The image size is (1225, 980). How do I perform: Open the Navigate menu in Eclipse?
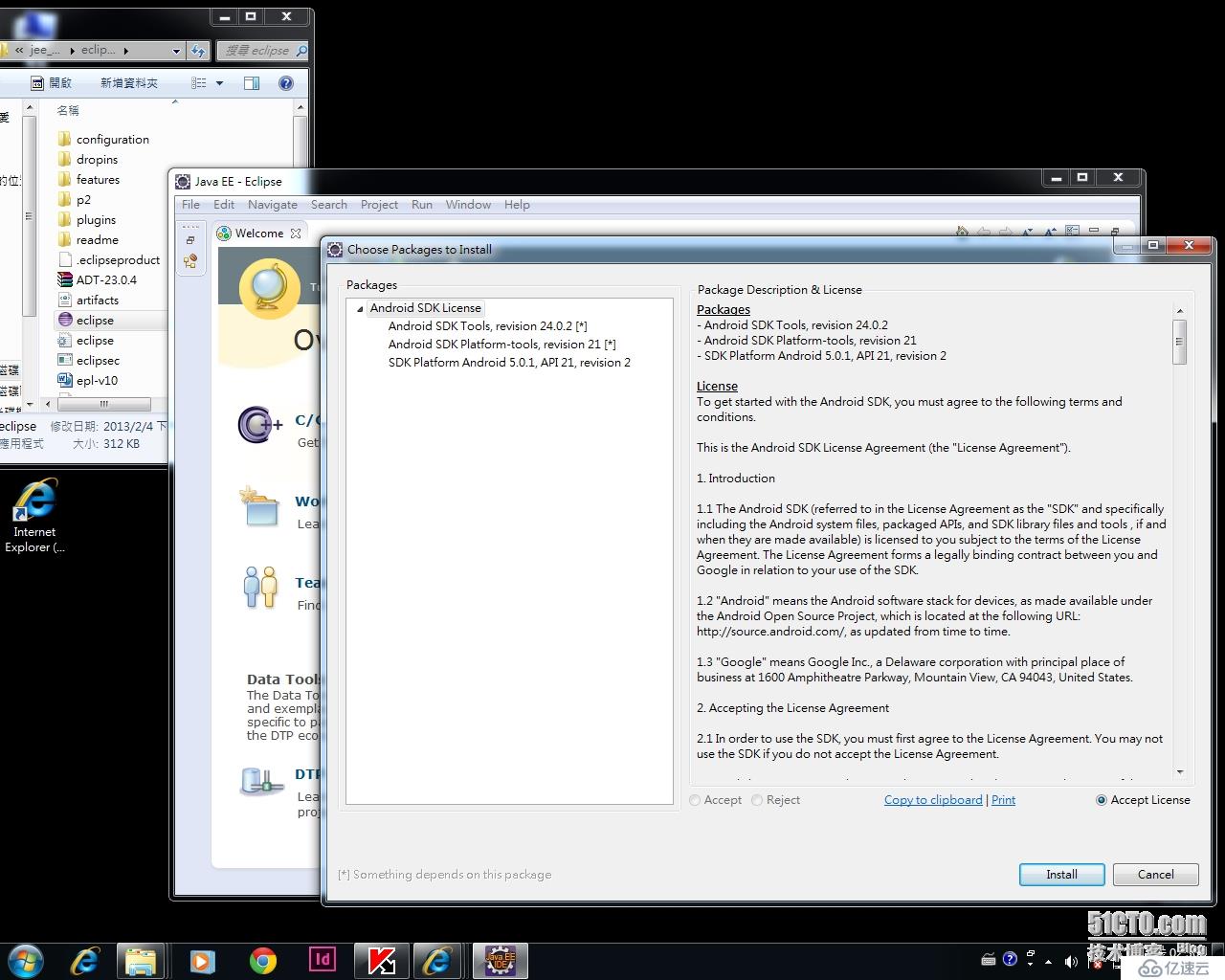point(273,205)
